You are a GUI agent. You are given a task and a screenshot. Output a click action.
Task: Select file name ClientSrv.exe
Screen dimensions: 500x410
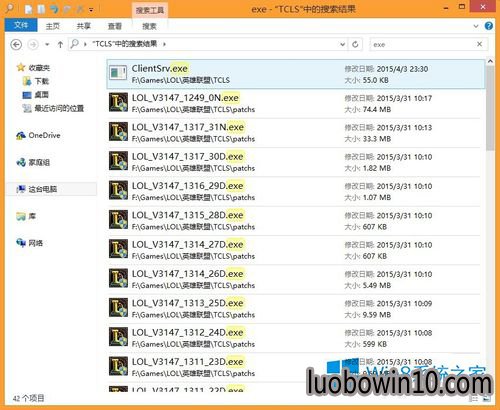pyautogui.click(x=160, y=68)
